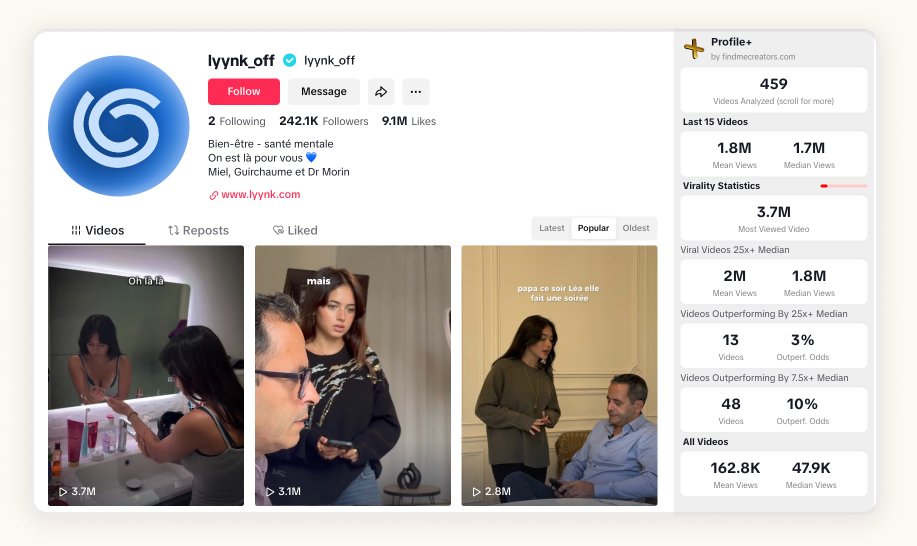Click the blue verified badge icon
Viewport: 917px width, 546px height.
pos(289,60)
